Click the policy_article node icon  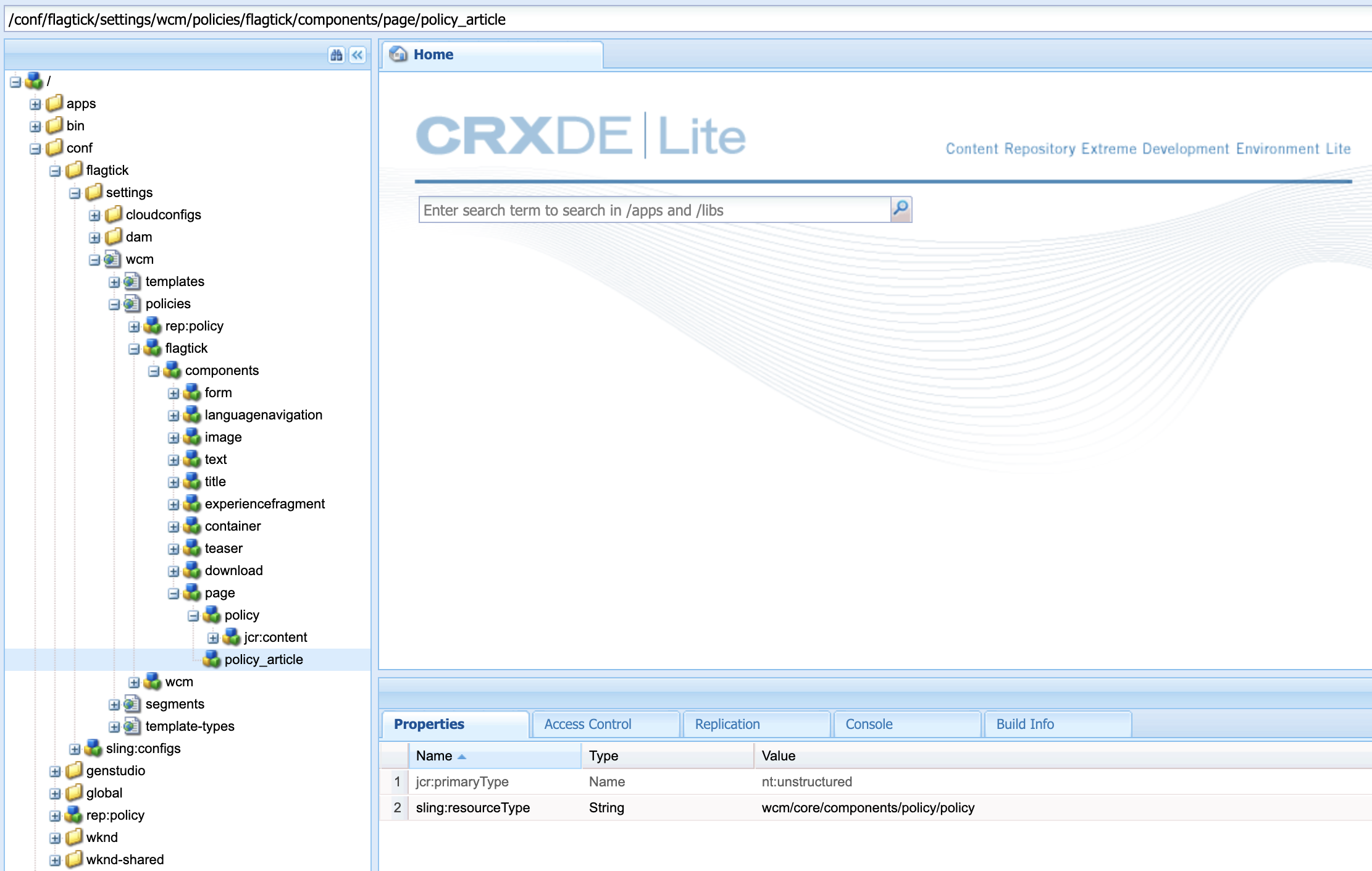(x=212, y=659)
